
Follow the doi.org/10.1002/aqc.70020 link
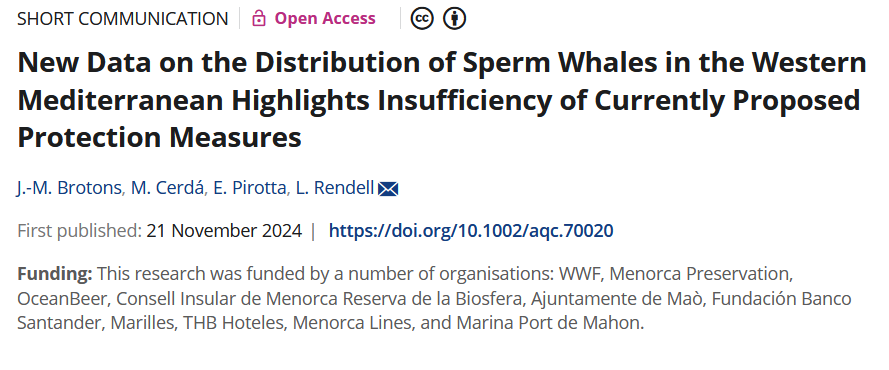coord(471,231)
